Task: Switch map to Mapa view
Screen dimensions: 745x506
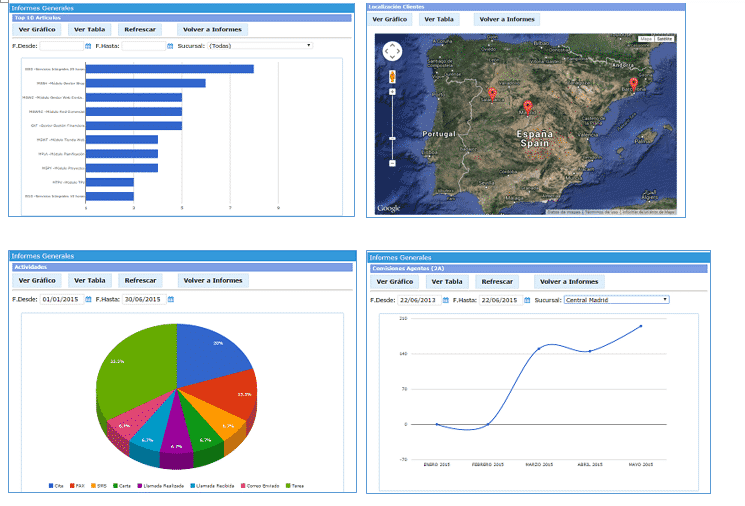Action: coord(646,39)
